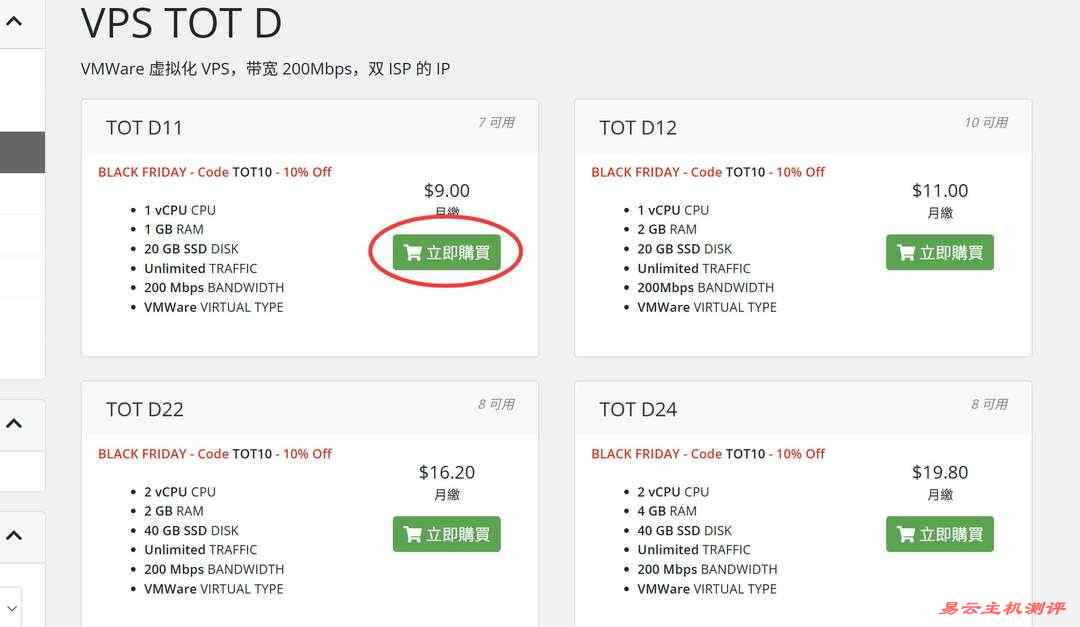Collapse the lowest sidebar panel with the up chevron

coord(14,536)
